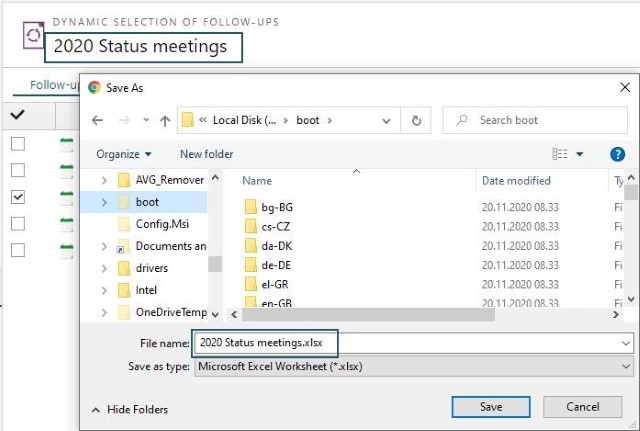
Task: Click the horizontal scrollbar in file list
Action: point(368,315)
